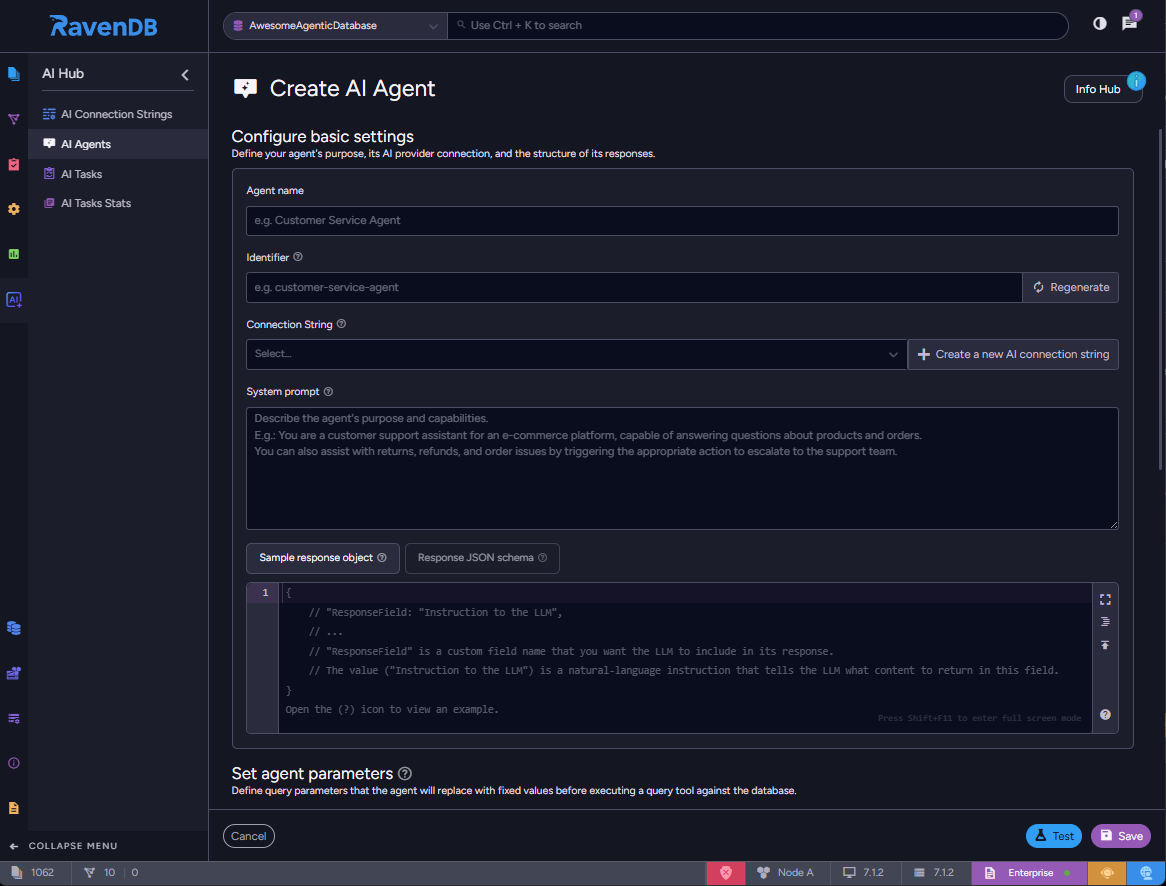The height and width of the screenshot is (886, 1166).
Task: Click the RavenDB logo
Action: tap(103, 26)
